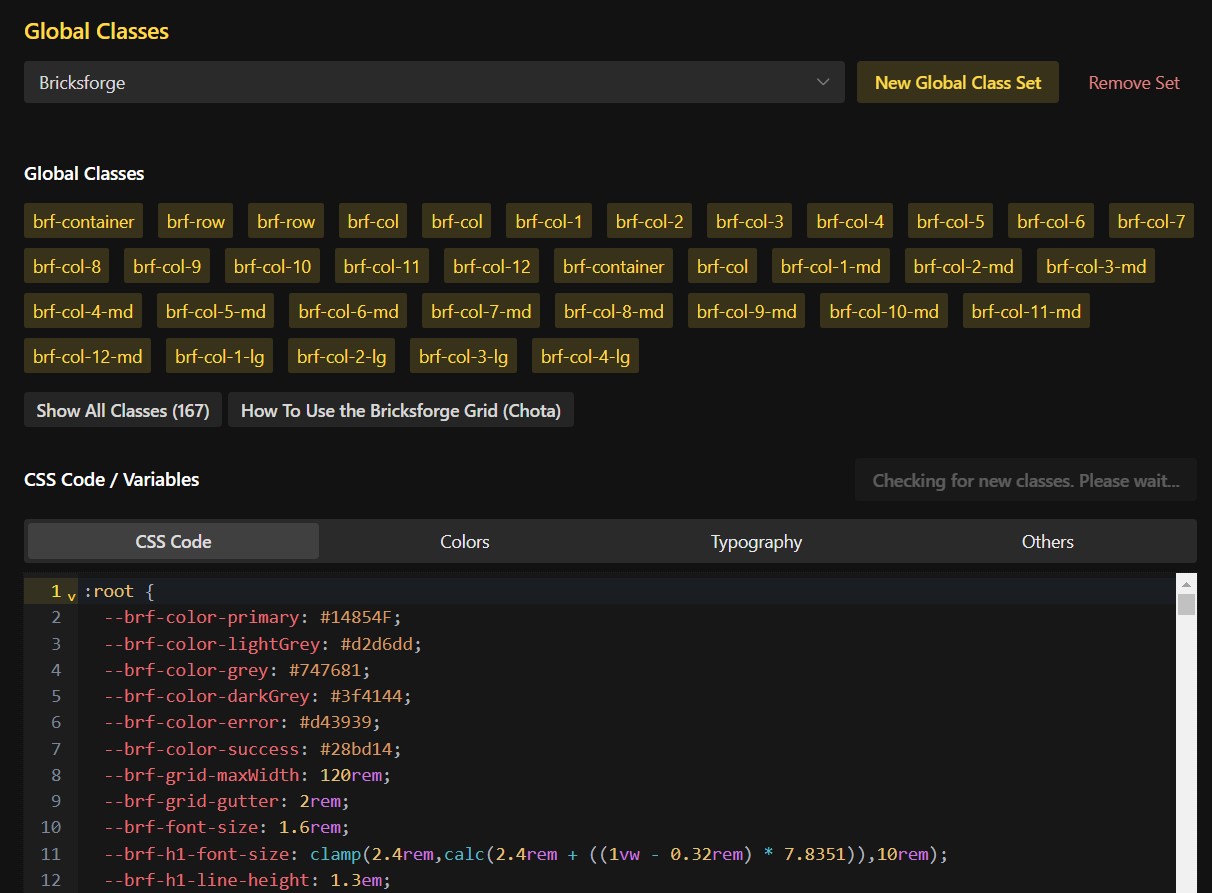Click the brf-col-1-md class tag
The height and width of the screenshot is (893, 1212).
pyautogui.click(x=831, y=266)
